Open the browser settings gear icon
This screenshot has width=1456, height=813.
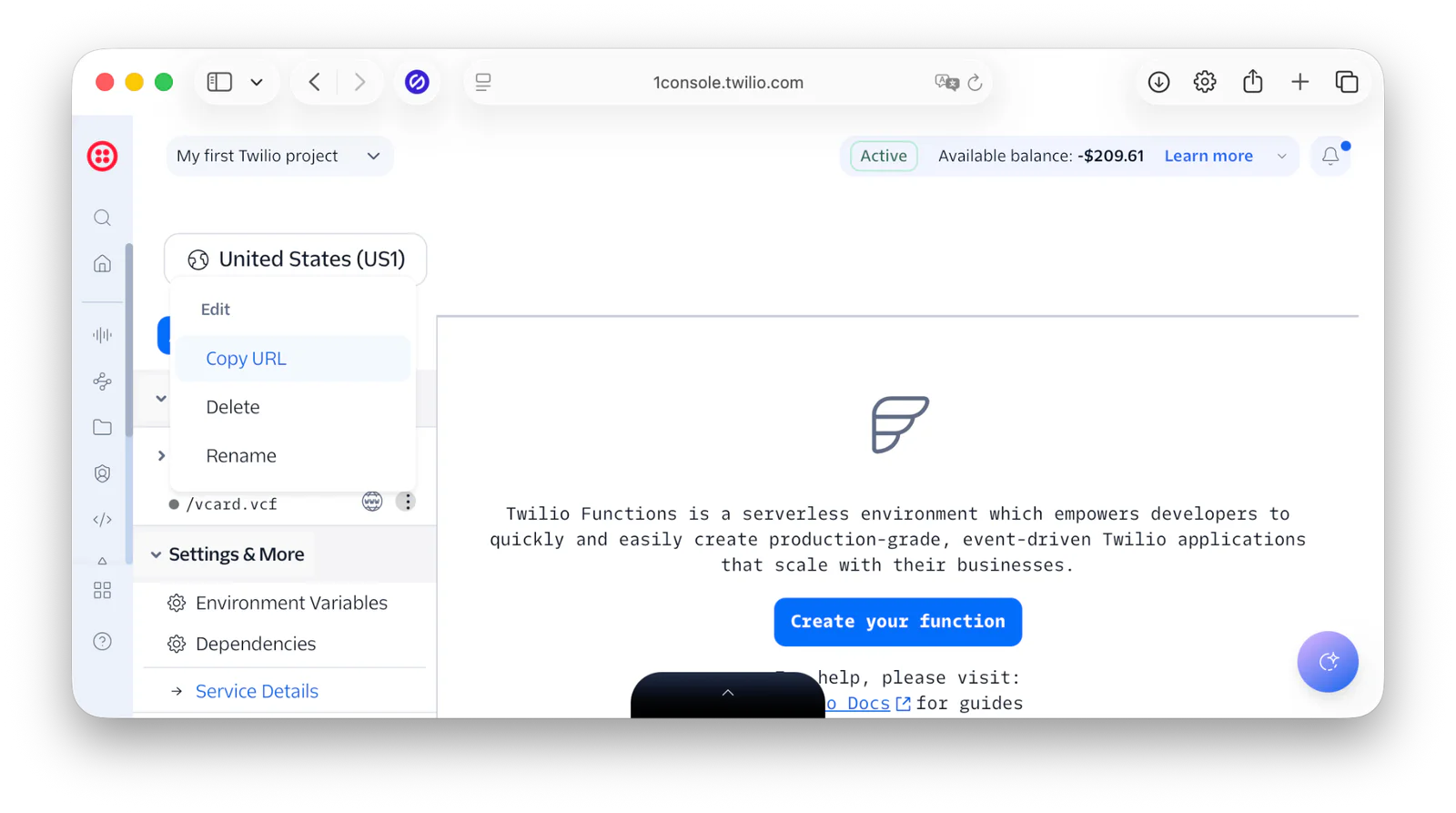pyautogui.click(x=1205, y=82)
